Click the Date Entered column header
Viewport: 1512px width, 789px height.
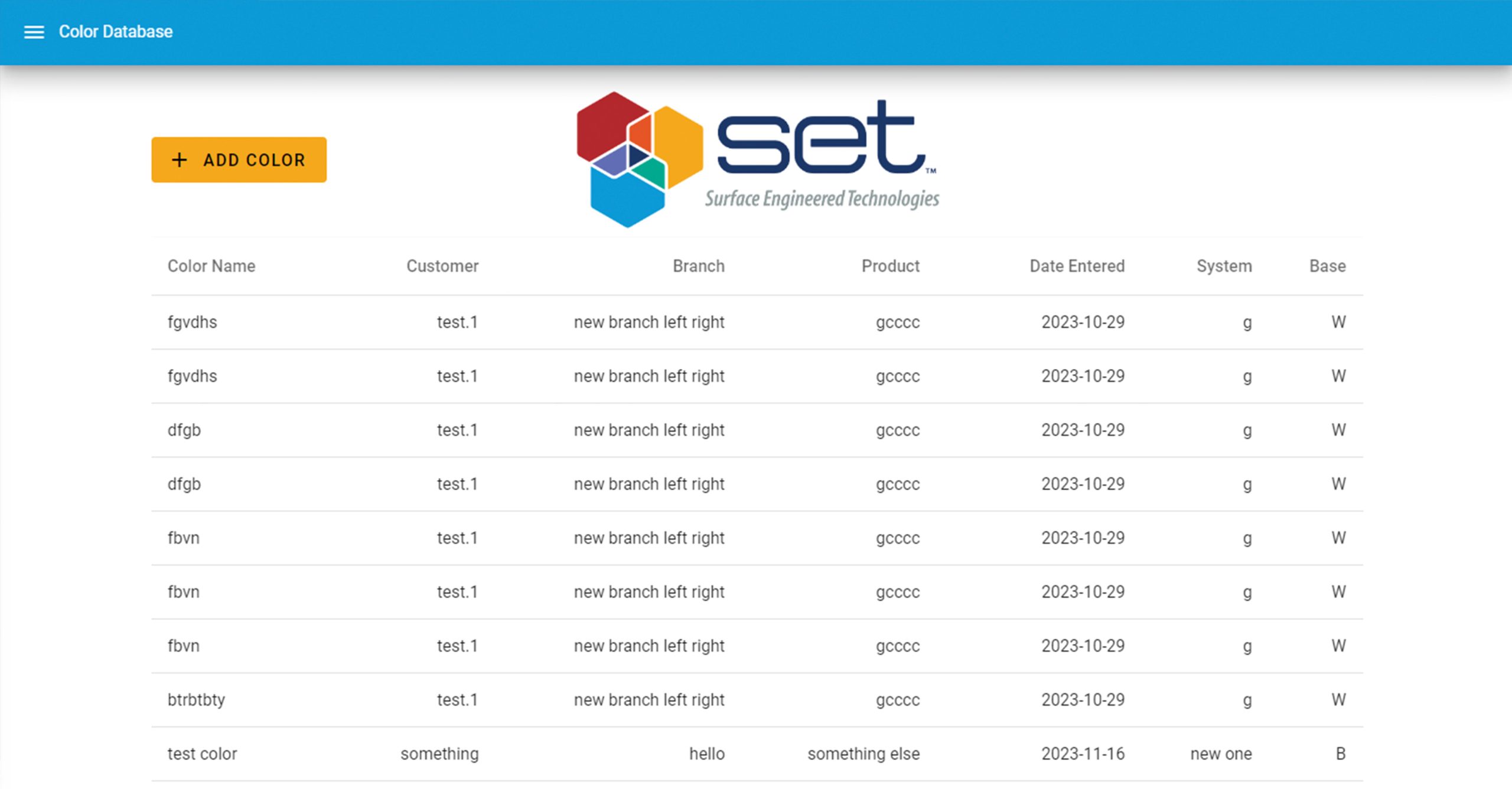coord(1077,266)
